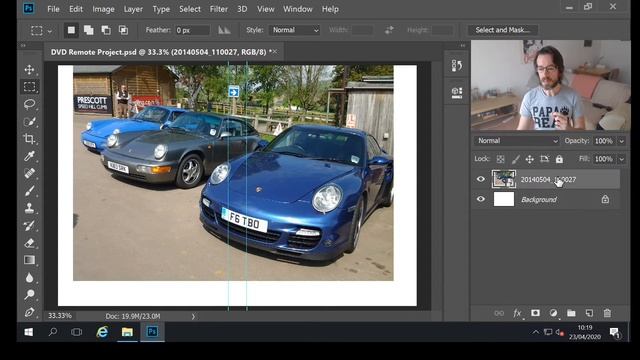The height and width of the screenshot is (360, 640).
Task: Open the File menu
Action: point(53,9)
